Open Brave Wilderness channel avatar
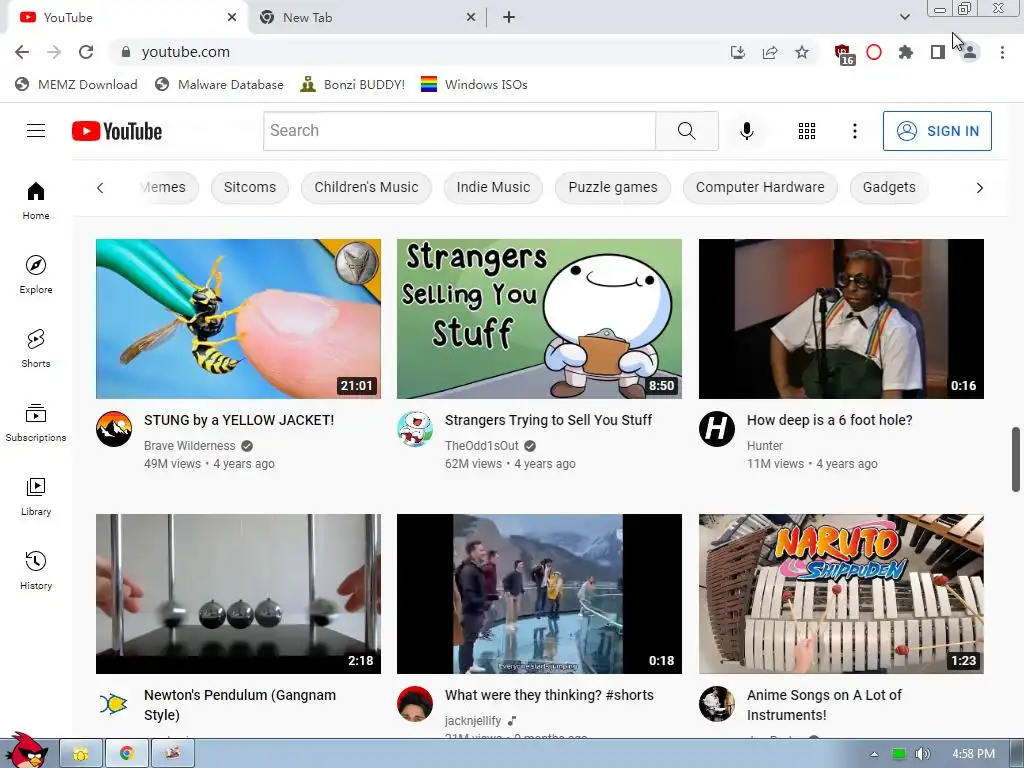Viewport: 1024px width, 768px height. pyautogui.click(x=114, y=429)
